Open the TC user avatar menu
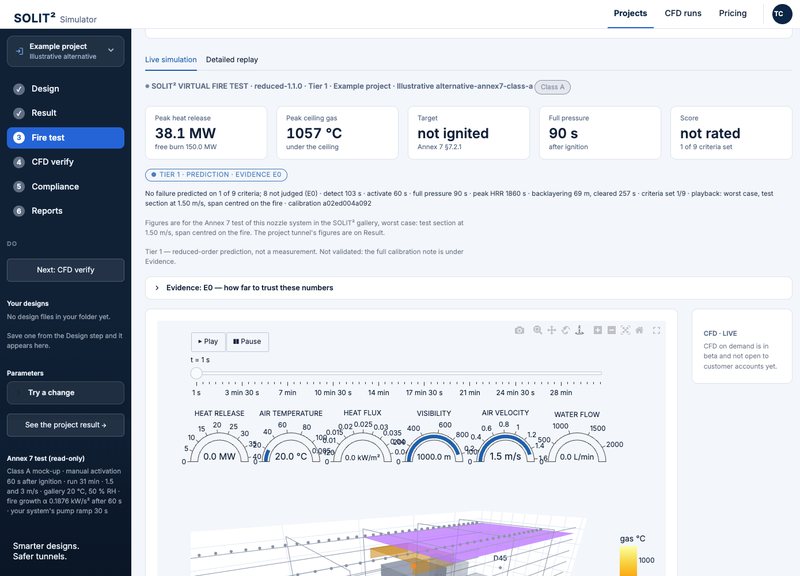 781,14
